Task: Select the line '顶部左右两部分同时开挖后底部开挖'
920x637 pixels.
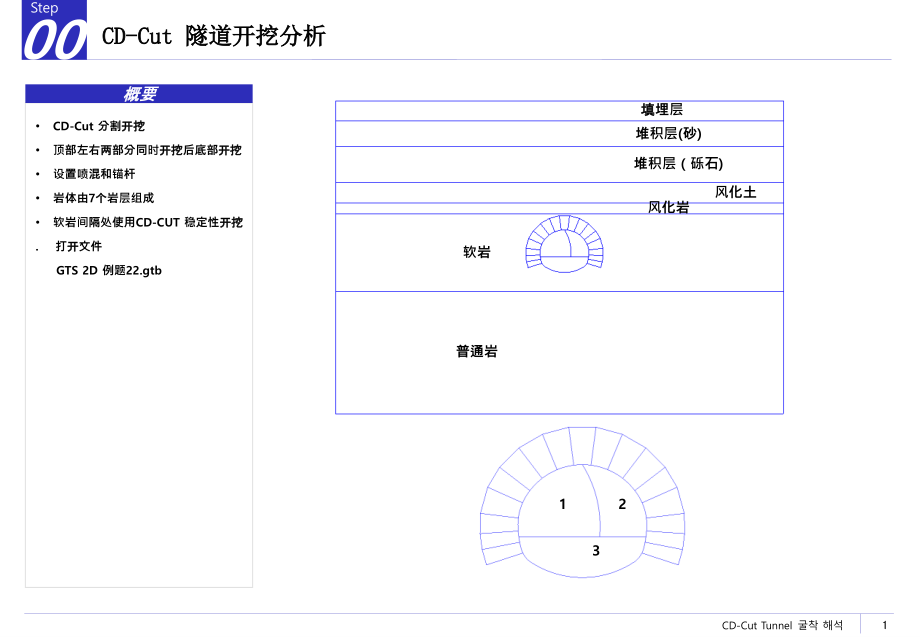Action: pos(147,150)
